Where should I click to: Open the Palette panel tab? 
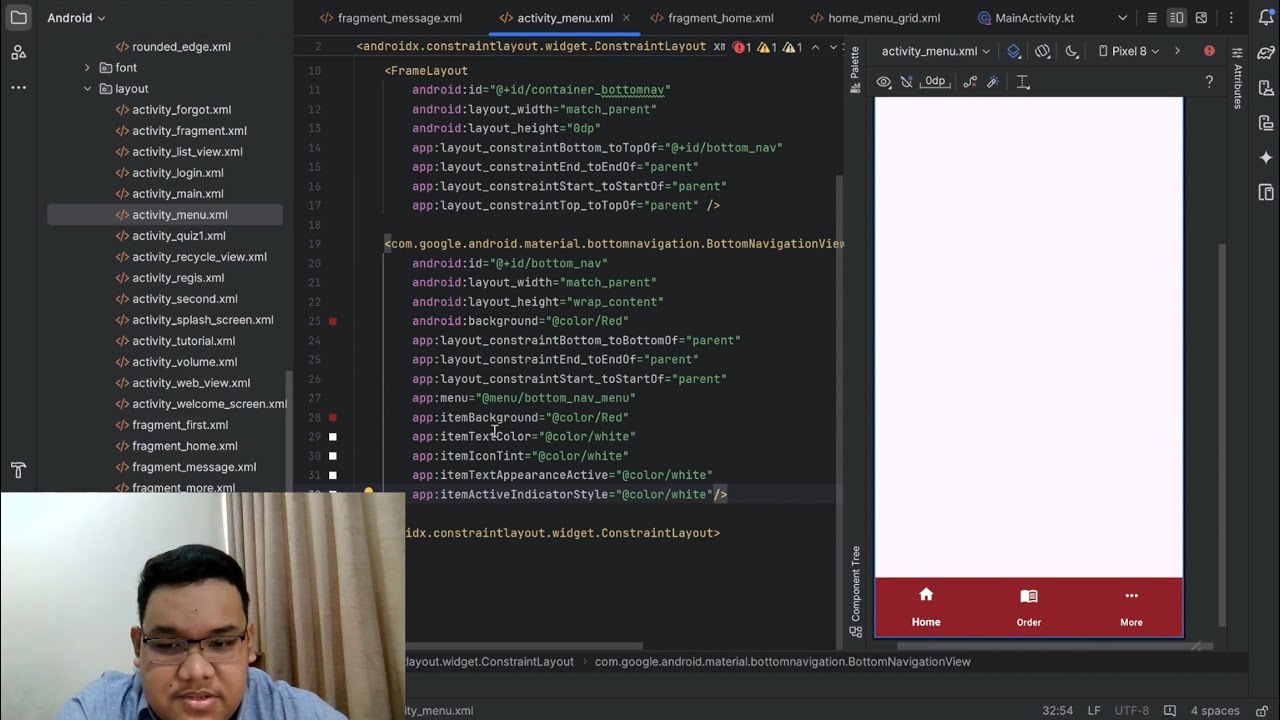tap(855, 70)
